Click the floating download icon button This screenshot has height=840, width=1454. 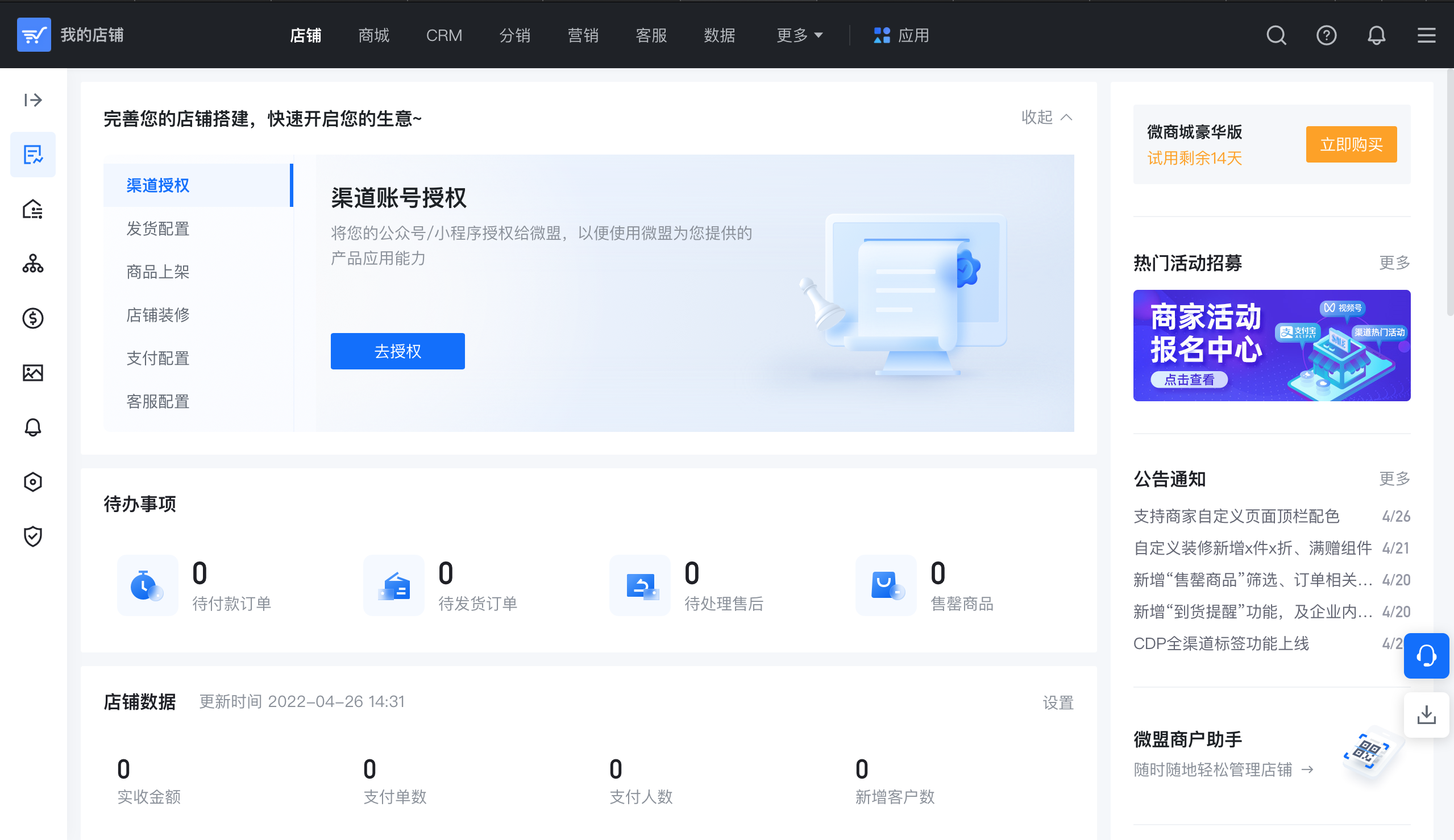tap(1426, 715)
